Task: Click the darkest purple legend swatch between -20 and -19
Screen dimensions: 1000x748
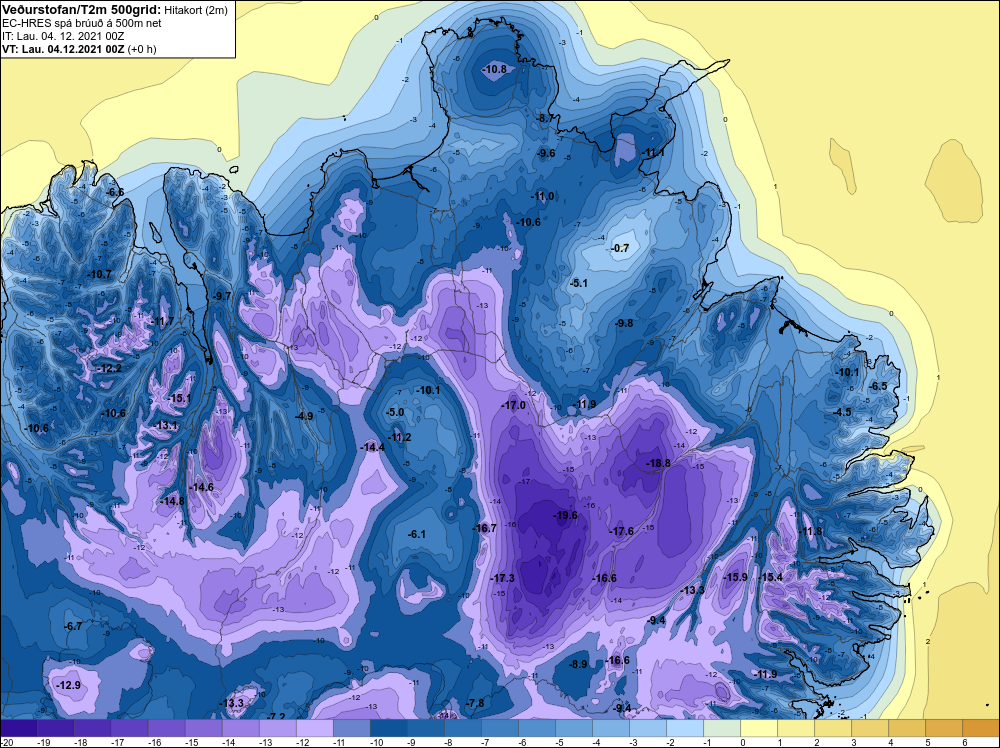Action: (18, 728)
